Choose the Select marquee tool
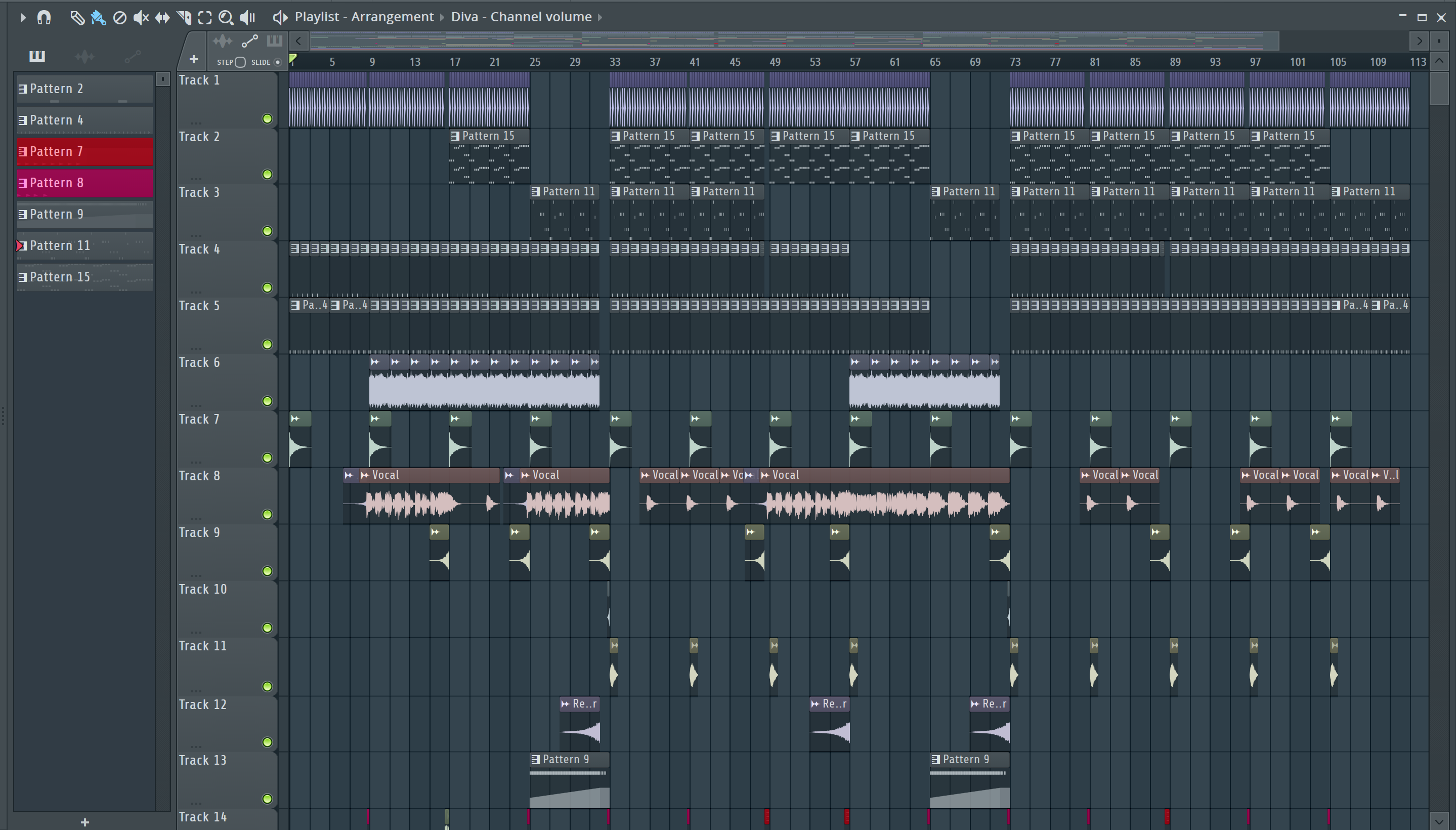 204,18
